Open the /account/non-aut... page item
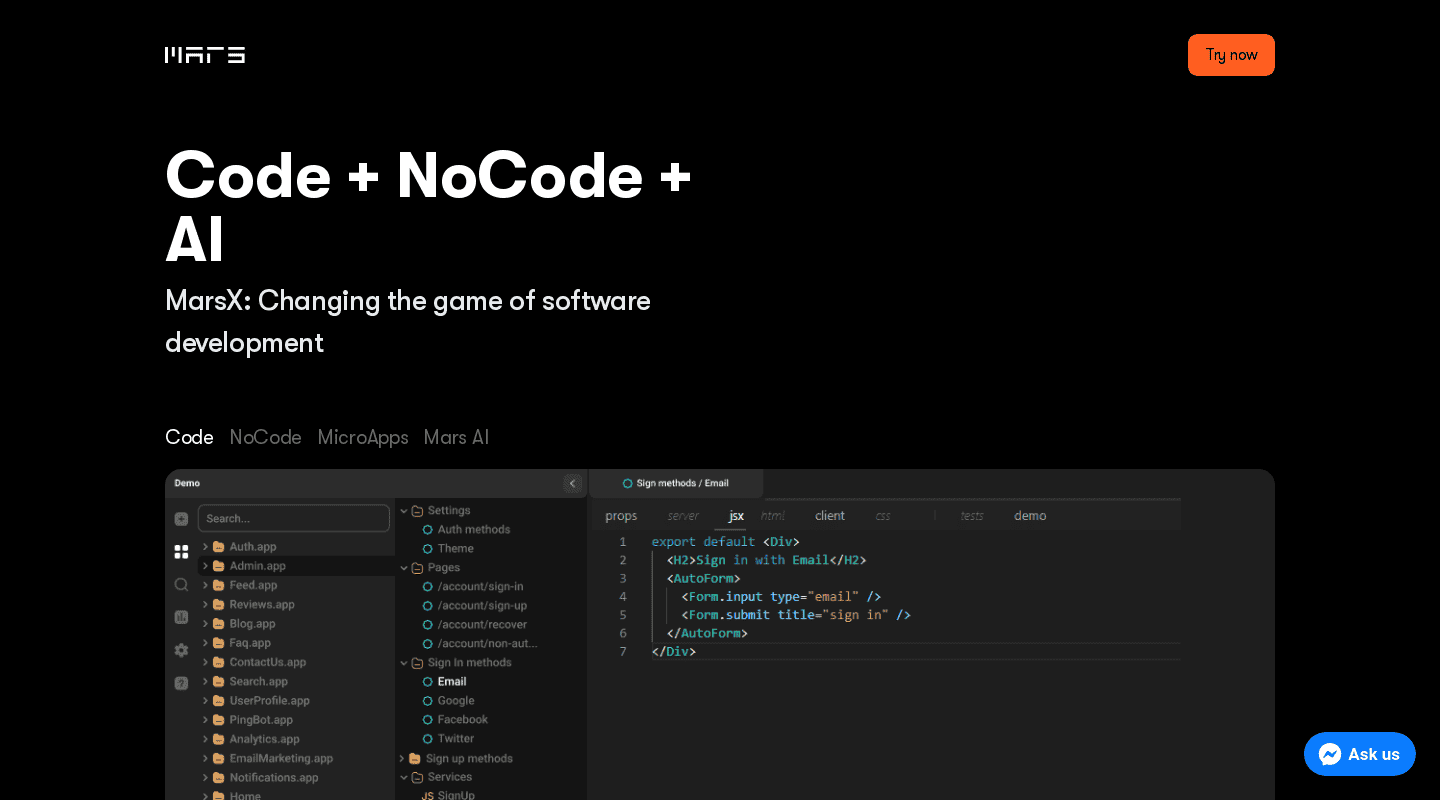This screenshot has height=800, width=1440. (487, 643)
